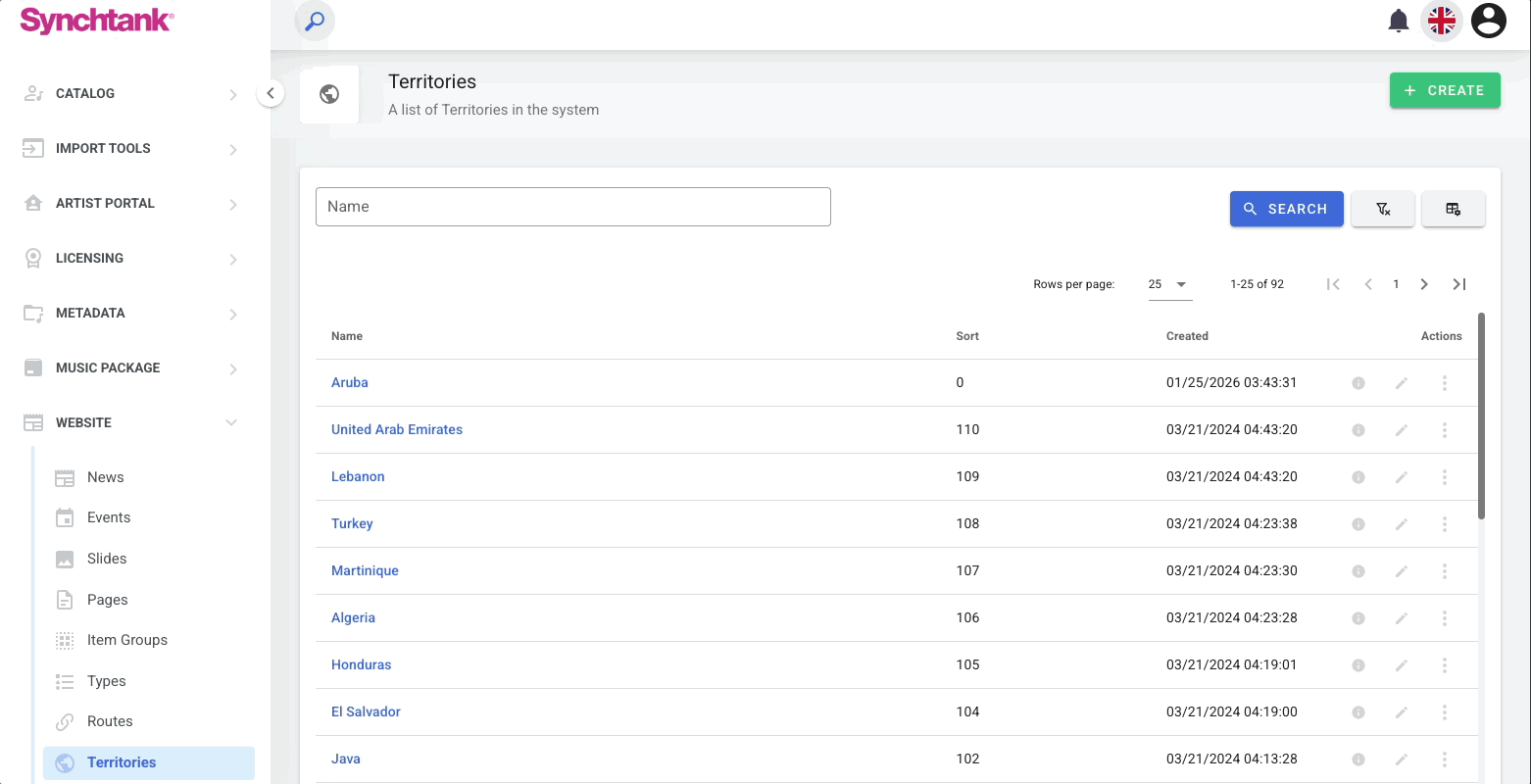The height and width of the screenshot is (784, 1531).
Task: Click the sort value 110
Action: [967, 430]
